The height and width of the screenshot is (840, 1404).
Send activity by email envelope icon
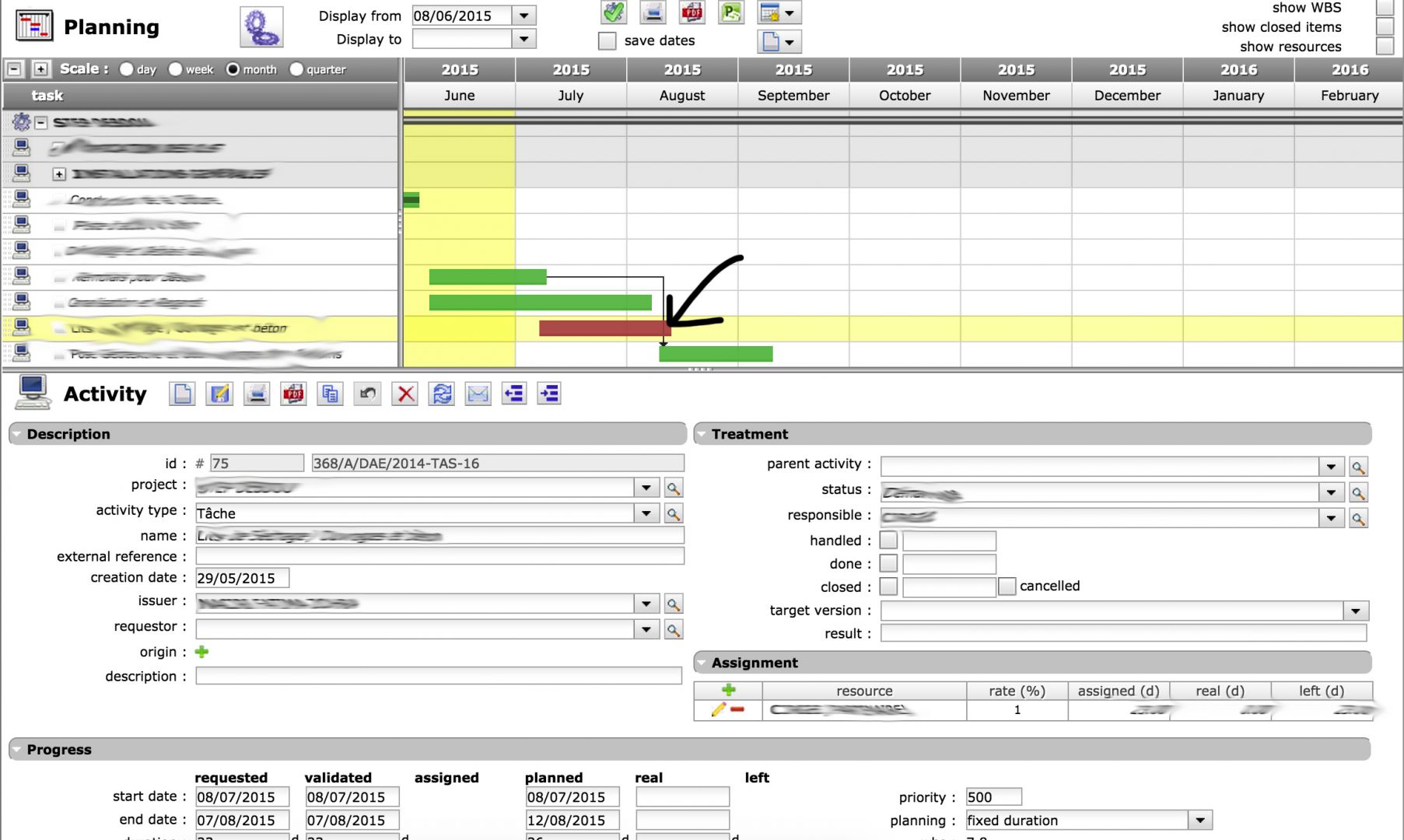(x=478, y=394)
